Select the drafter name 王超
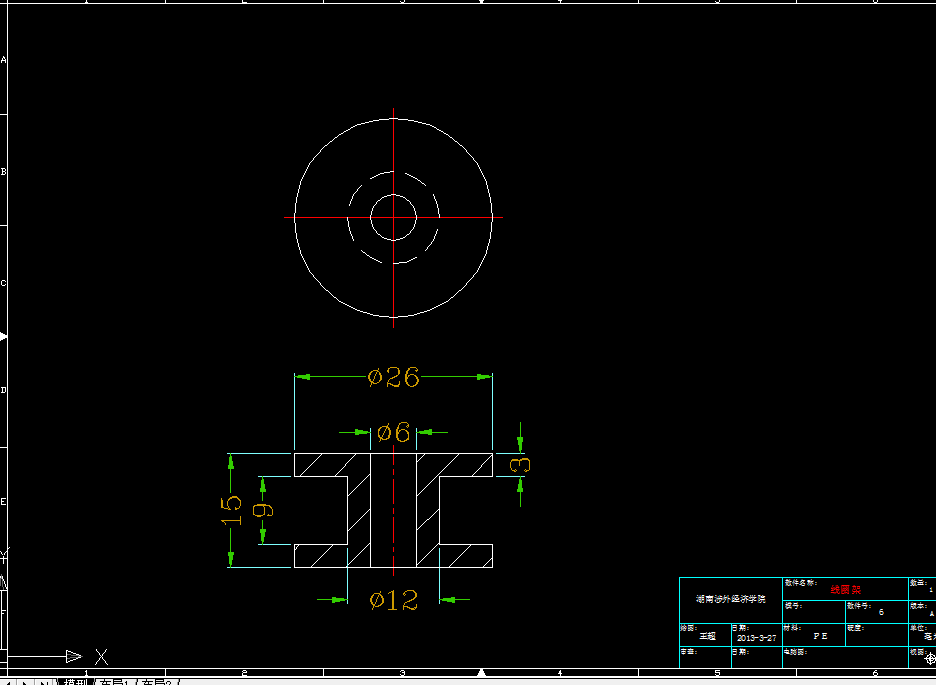The image size is (936, 685). pyautogui.click(x=707, y=636)
